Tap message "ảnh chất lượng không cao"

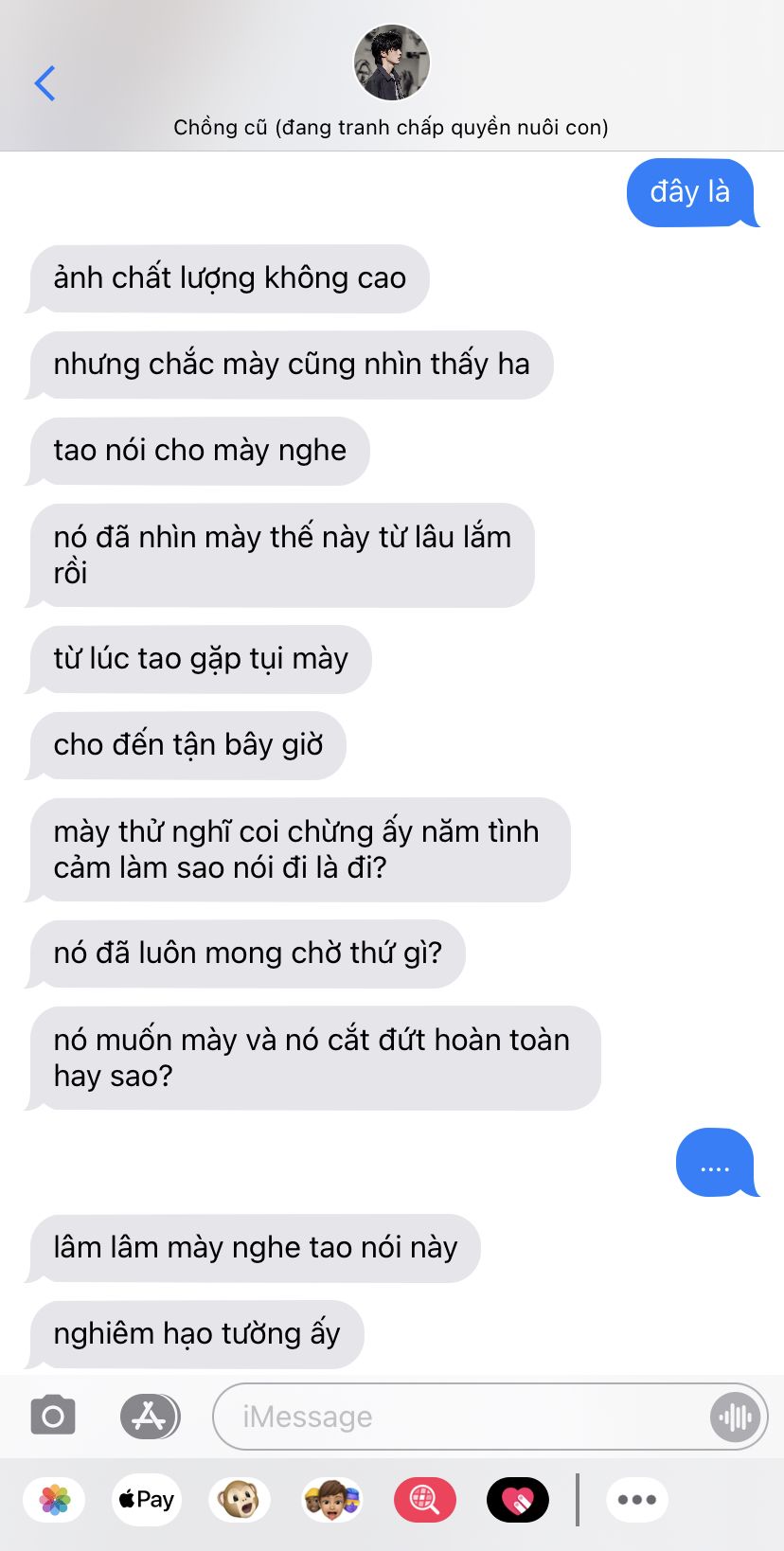tap(229, 278)
